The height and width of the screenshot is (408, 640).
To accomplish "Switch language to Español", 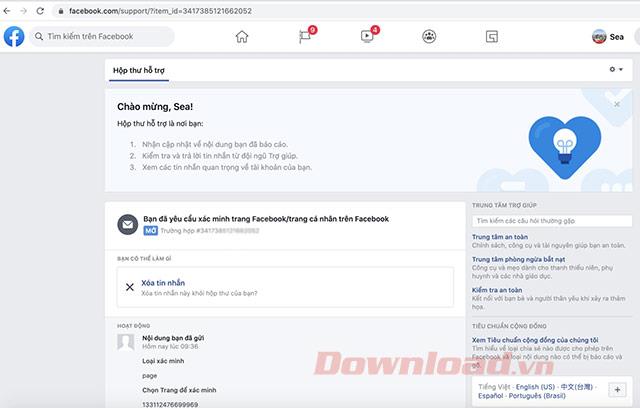I will point(491,396).
